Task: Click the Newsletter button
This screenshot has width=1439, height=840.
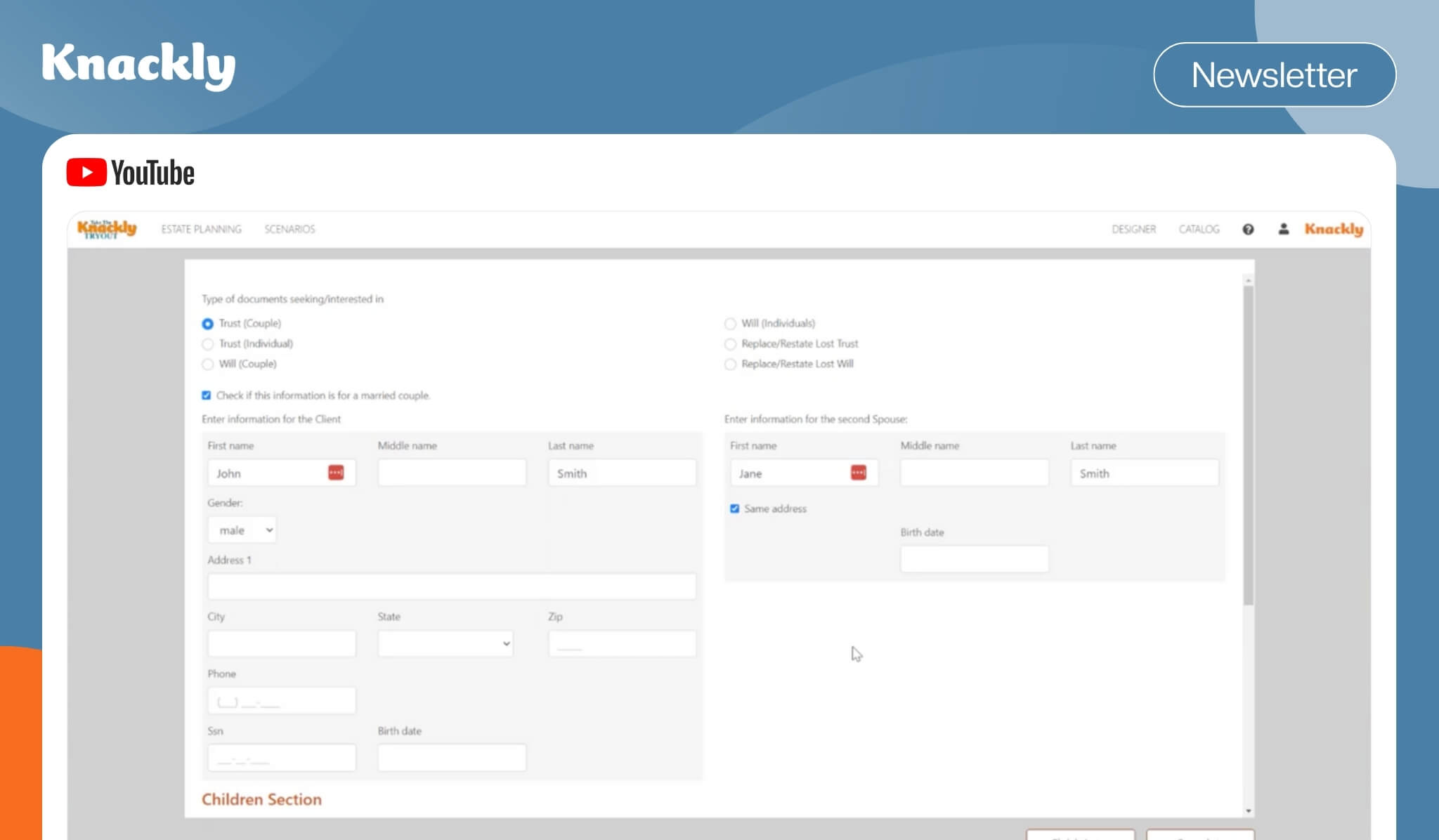Action: coord(1274,74)
